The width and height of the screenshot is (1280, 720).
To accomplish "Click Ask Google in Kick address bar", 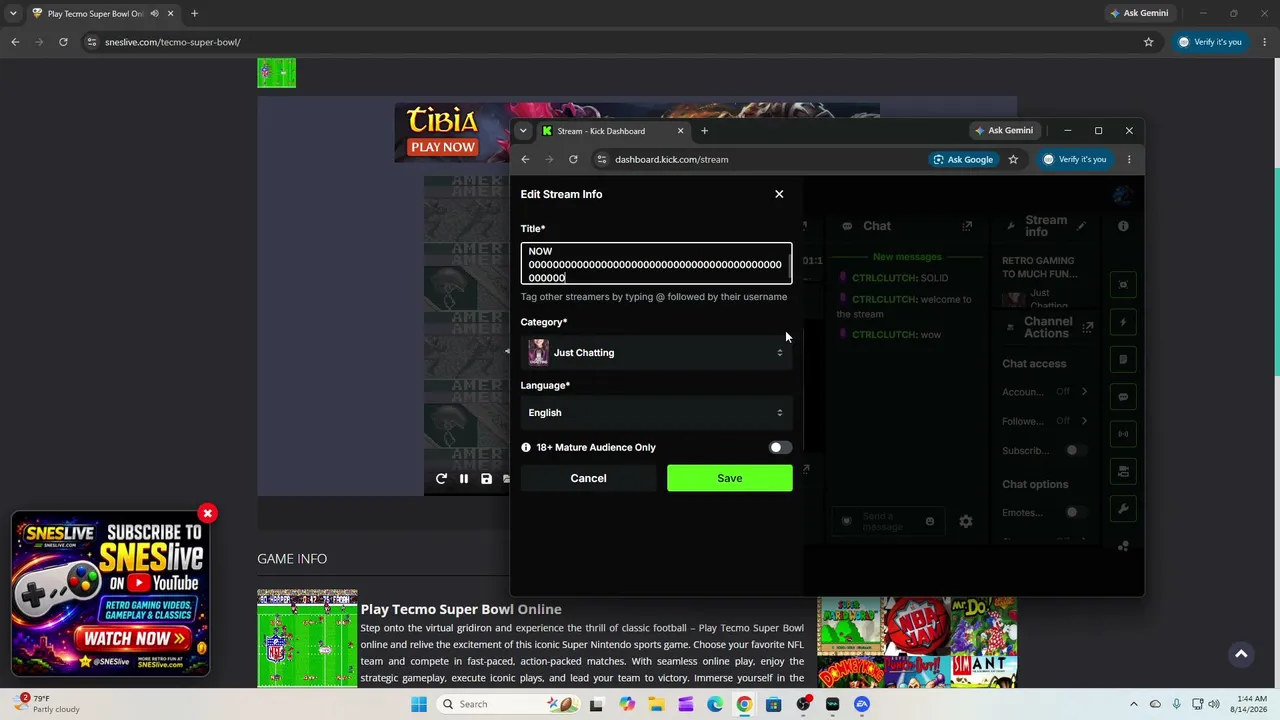I will pyautogui.click(x=963, y=159).
